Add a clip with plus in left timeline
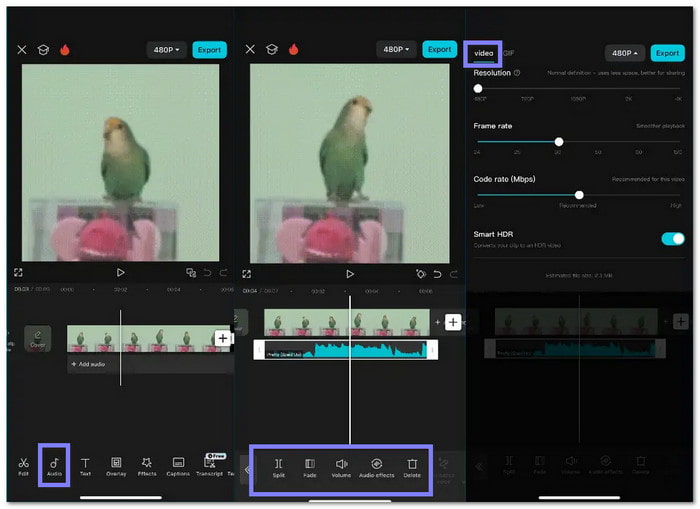700x509 pixels. (222, 338)
